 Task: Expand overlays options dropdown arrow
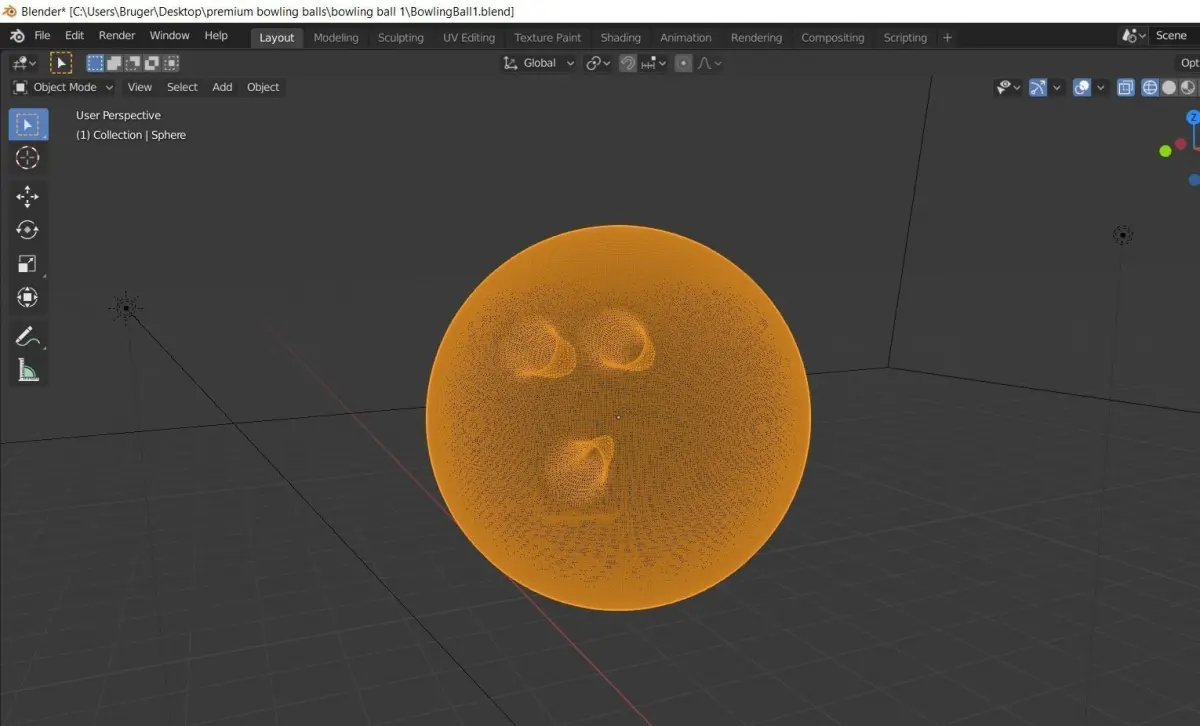[1100, 88]
